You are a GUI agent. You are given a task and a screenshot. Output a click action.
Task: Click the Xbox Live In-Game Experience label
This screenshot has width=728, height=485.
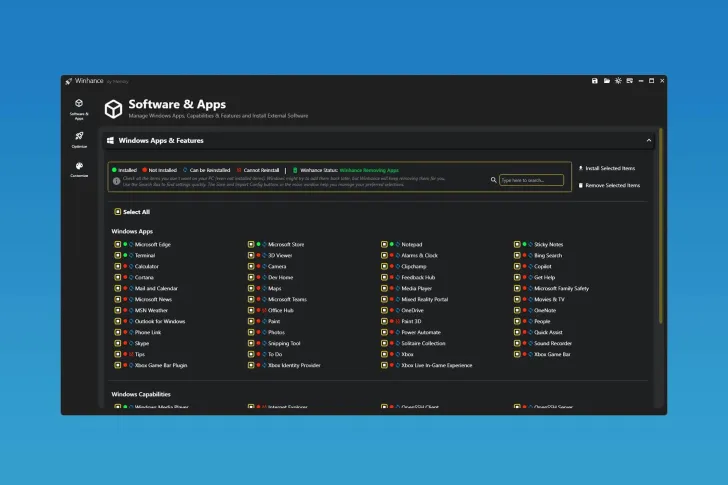click(x=437, y=365)
